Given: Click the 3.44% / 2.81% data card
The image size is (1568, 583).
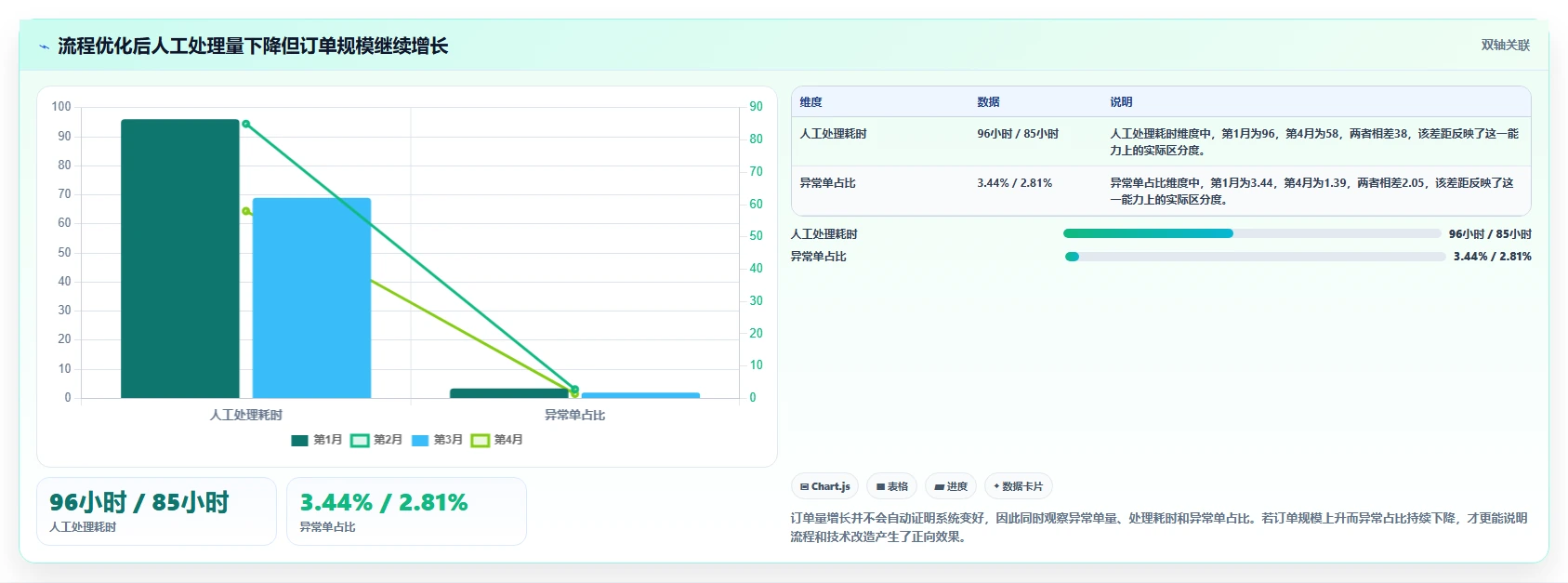Looking at the screenshot, I should point(406,511).
